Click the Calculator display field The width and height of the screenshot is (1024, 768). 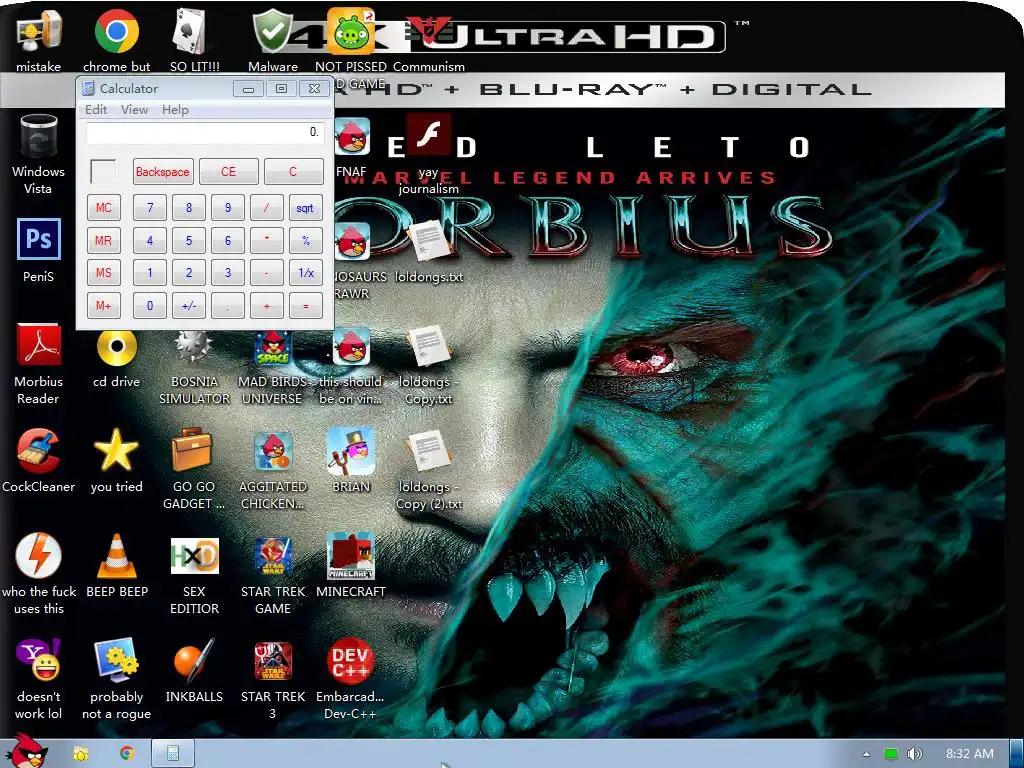tap(205, 133)
